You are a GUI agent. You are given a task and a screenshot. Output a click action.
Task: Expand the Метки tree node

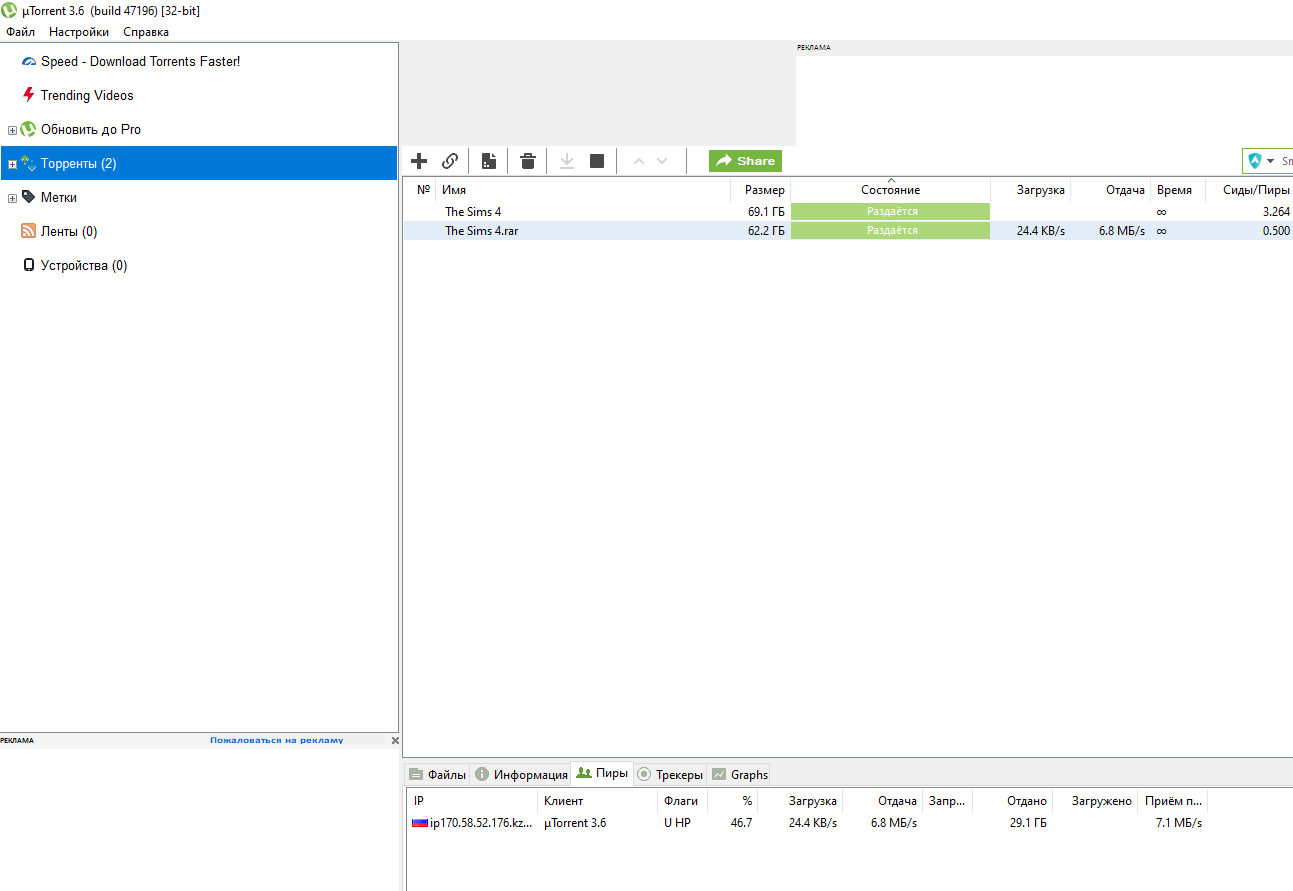click(x=12, y=198)
